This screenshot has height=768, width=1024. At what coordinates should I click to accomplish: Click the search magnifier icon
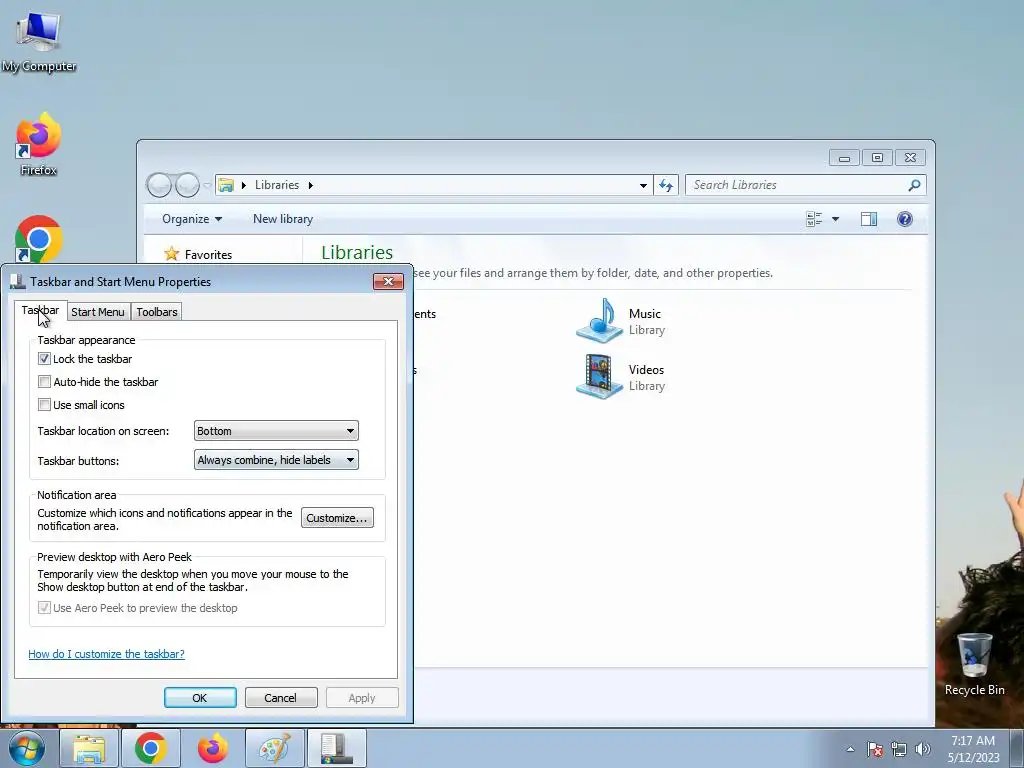point(914,185)
